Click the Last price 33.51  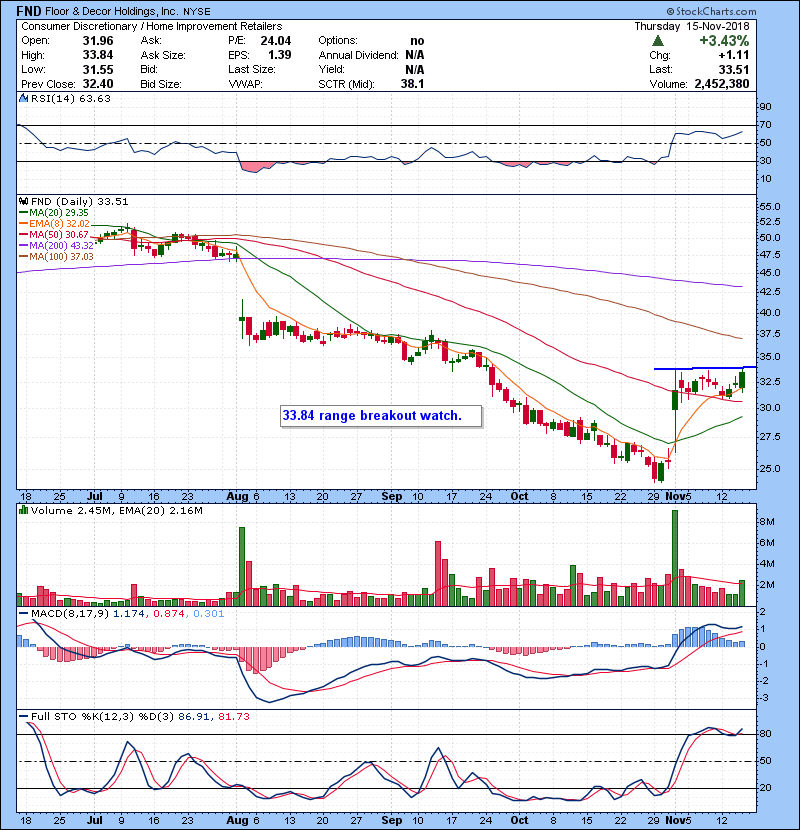click(734, 70)
